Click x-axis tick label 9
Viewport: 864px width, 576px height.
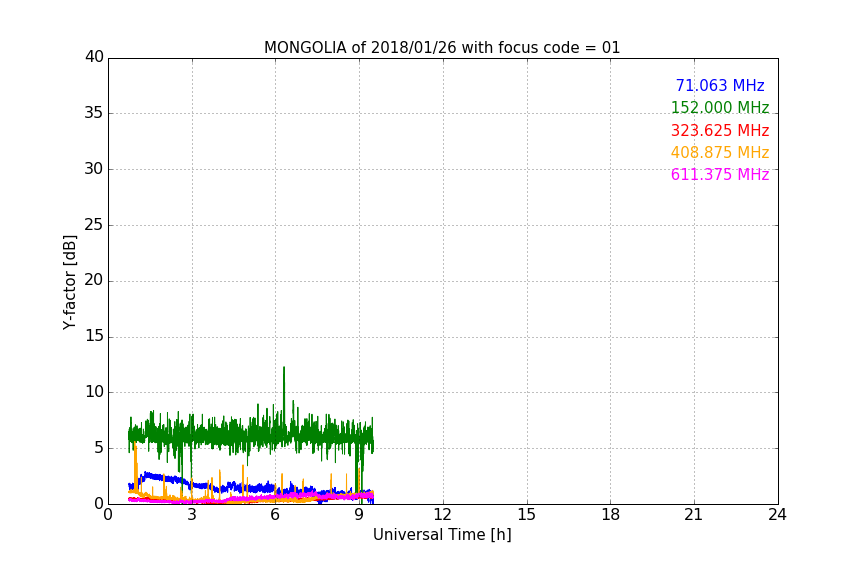click(x=359, y=515)
